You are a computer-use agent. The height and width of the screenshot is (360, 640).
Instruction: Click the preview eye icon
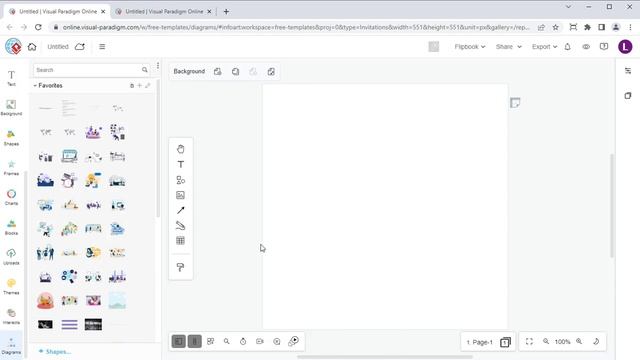(586, 47)
